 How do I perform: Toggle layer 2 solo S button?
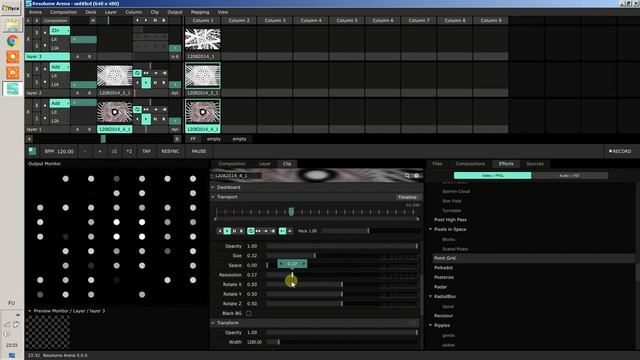[x=37, y=82]
